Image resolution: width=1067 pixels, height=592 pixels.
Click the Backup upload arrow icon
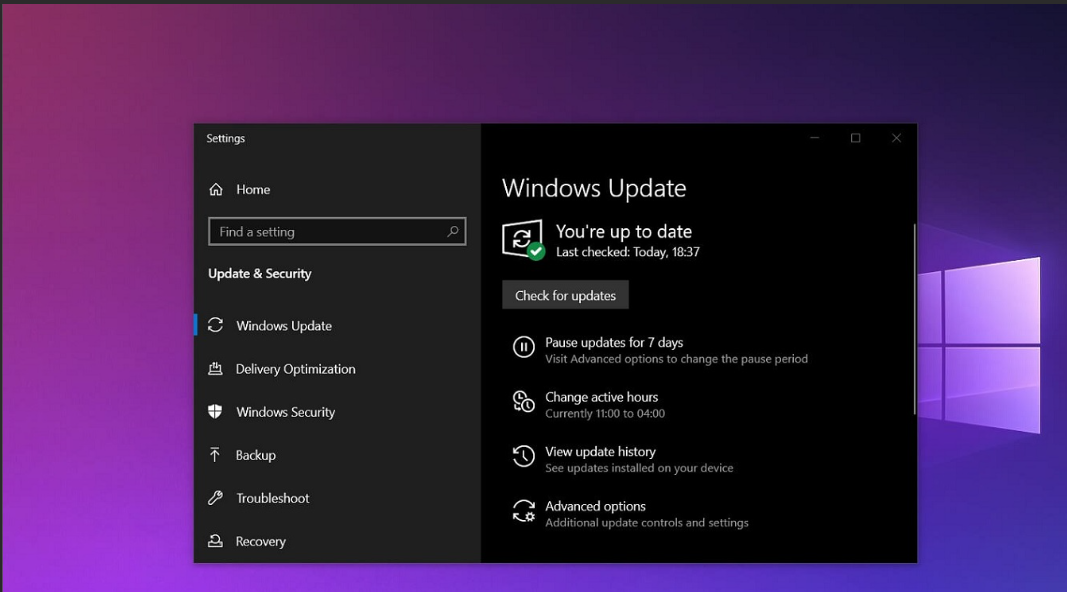point(215,455)
